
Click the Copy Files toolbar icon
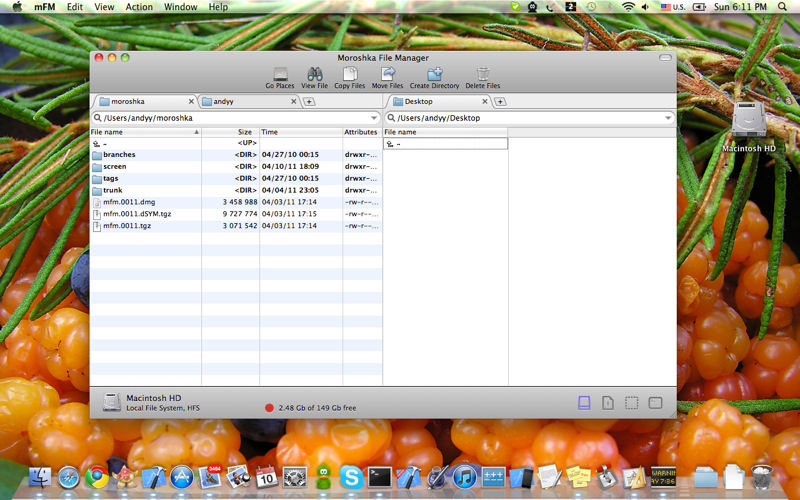click(x=349, y=75)
